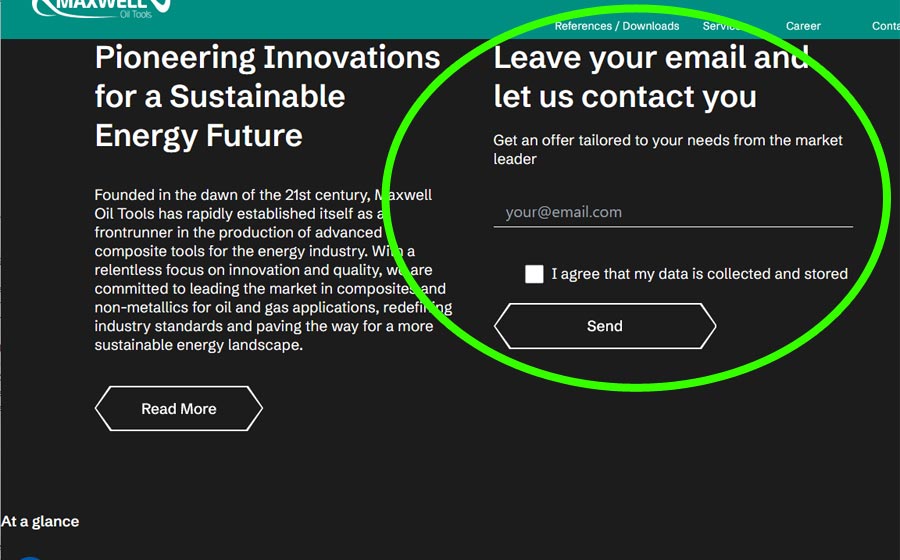The image size is (900, 560).
Task: Click the Read More button
Action: point(179,409)
